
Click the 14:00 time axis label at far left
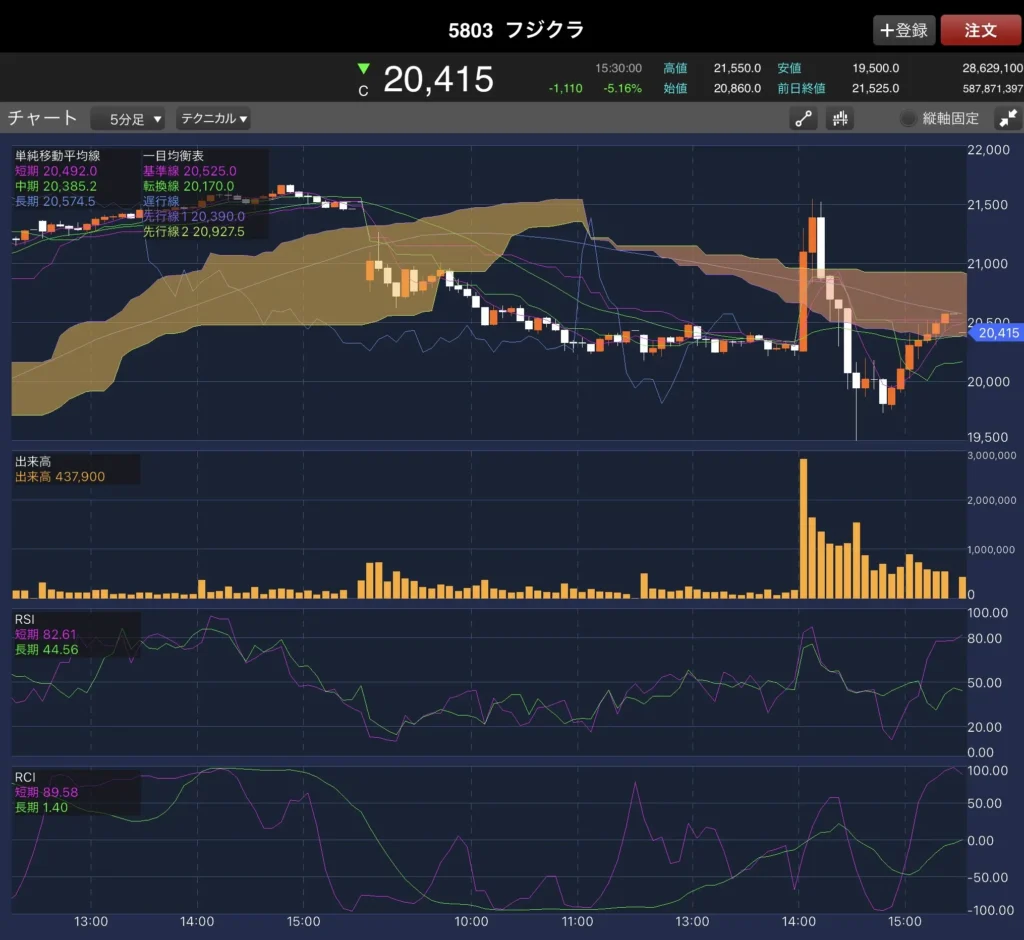[x=197, y=922]
